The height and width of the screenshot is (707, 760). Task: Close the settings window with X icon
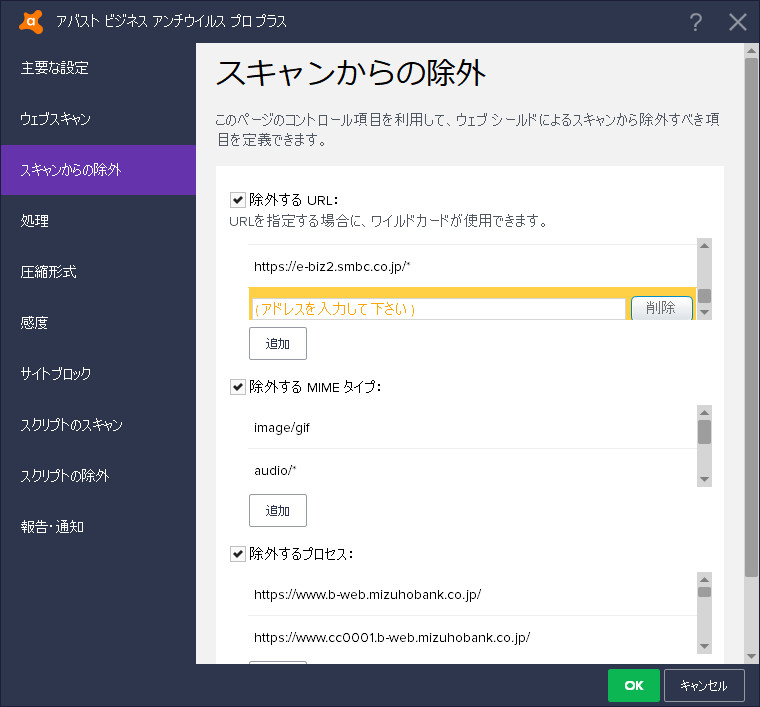pos(738,22)
